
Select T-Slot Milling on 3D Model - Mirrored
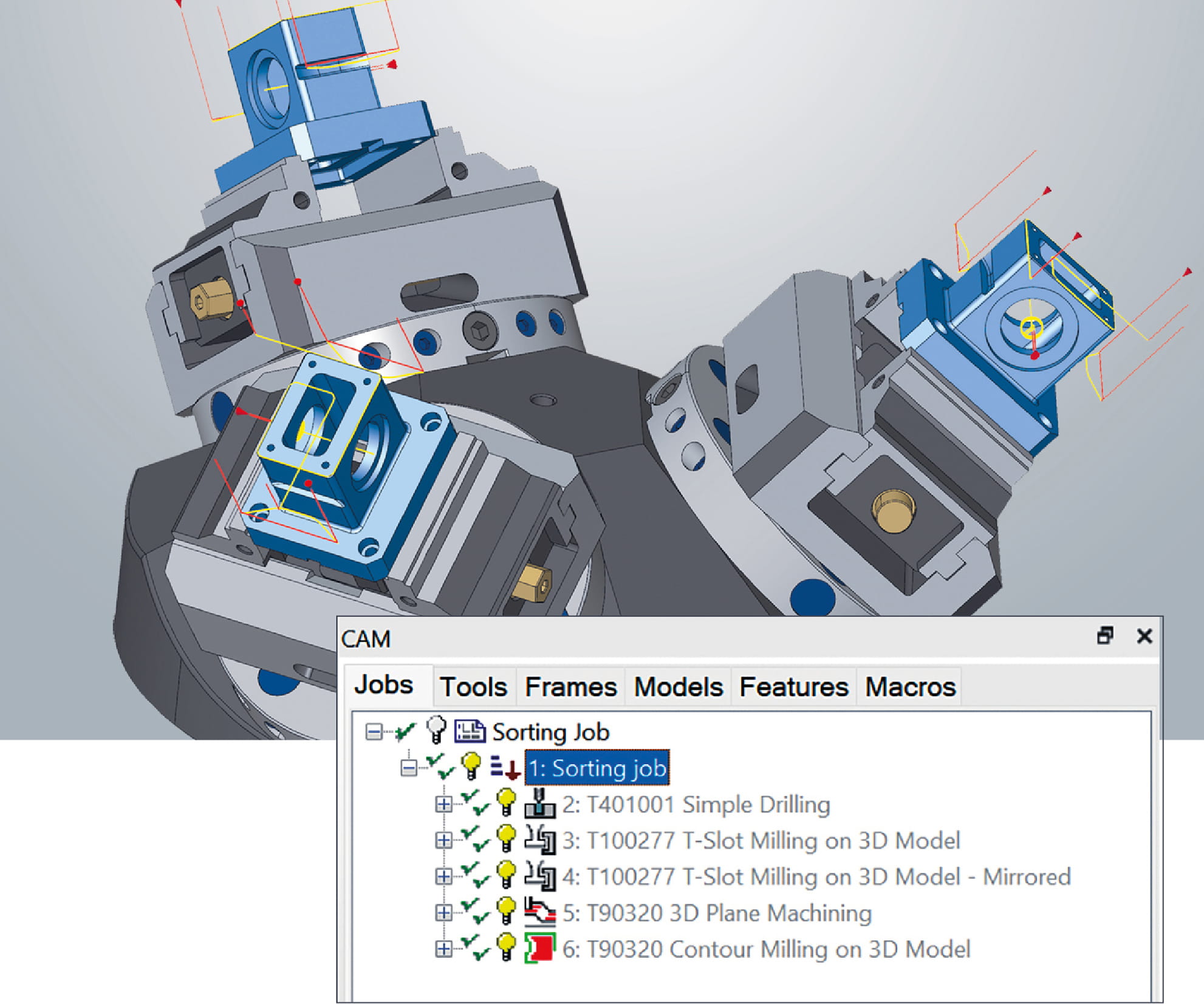pos(816,876)
